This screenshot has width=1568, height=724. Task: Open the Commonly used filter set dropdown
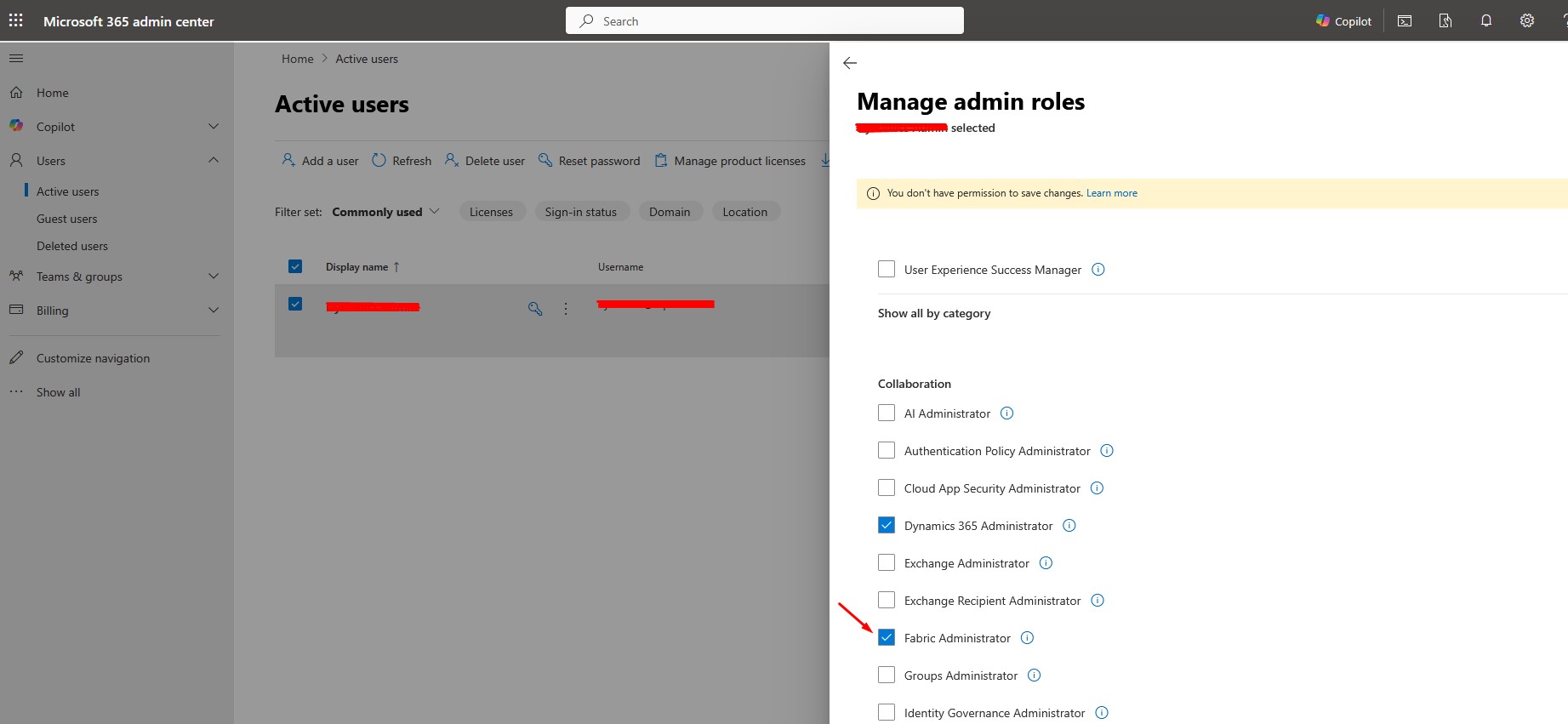point(385,212)
